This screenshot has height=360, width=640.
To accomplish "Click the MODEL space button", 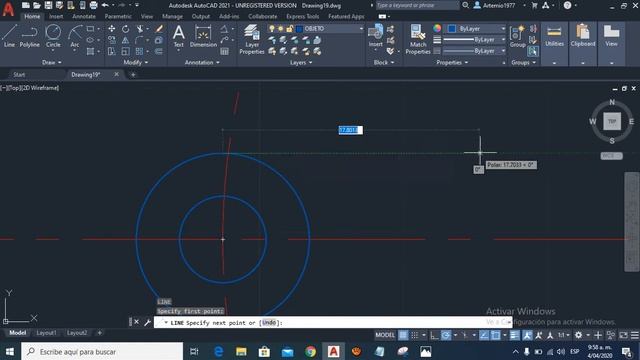I will coord(385,335).
